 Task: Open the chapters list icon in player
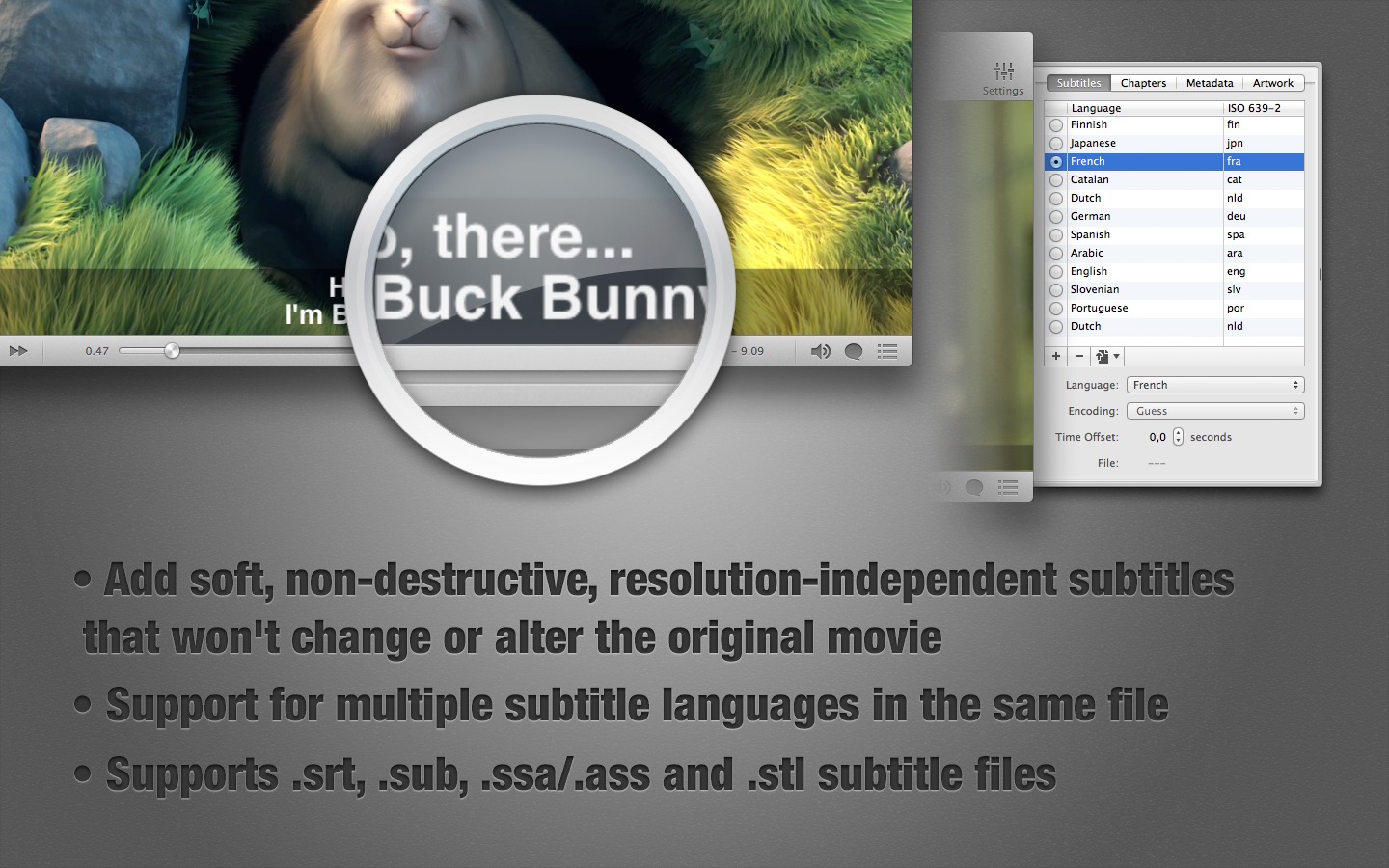point(887,351)
